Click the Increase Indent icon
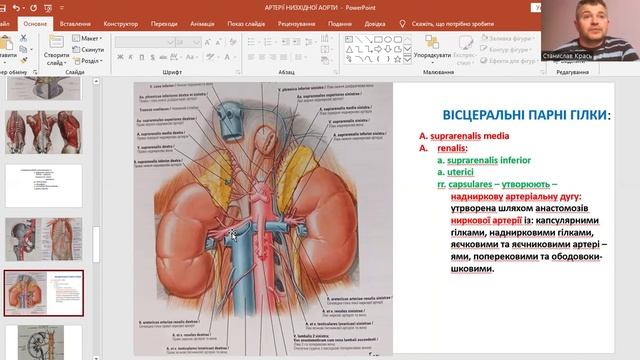 tap(296, 42)
